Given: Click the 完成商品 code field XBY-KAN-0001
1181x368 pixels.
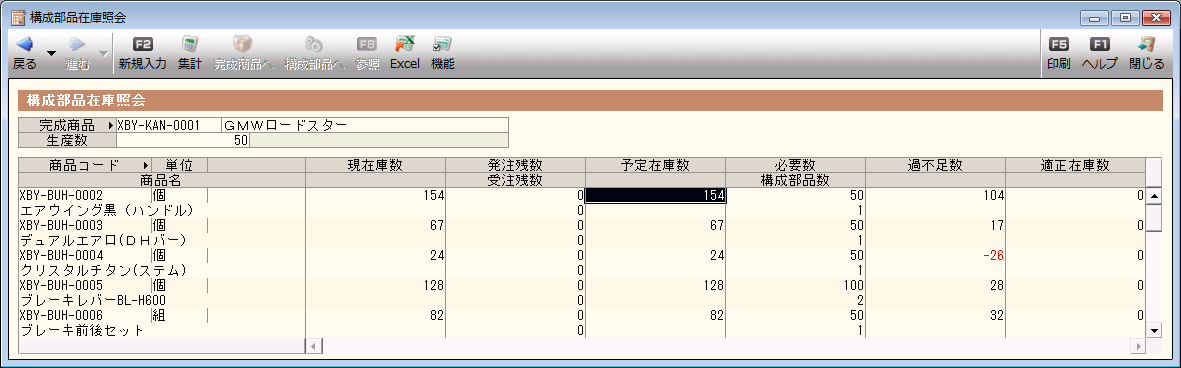Looking at the screenshot, I should pyautogui.click(x=169, y=125).
